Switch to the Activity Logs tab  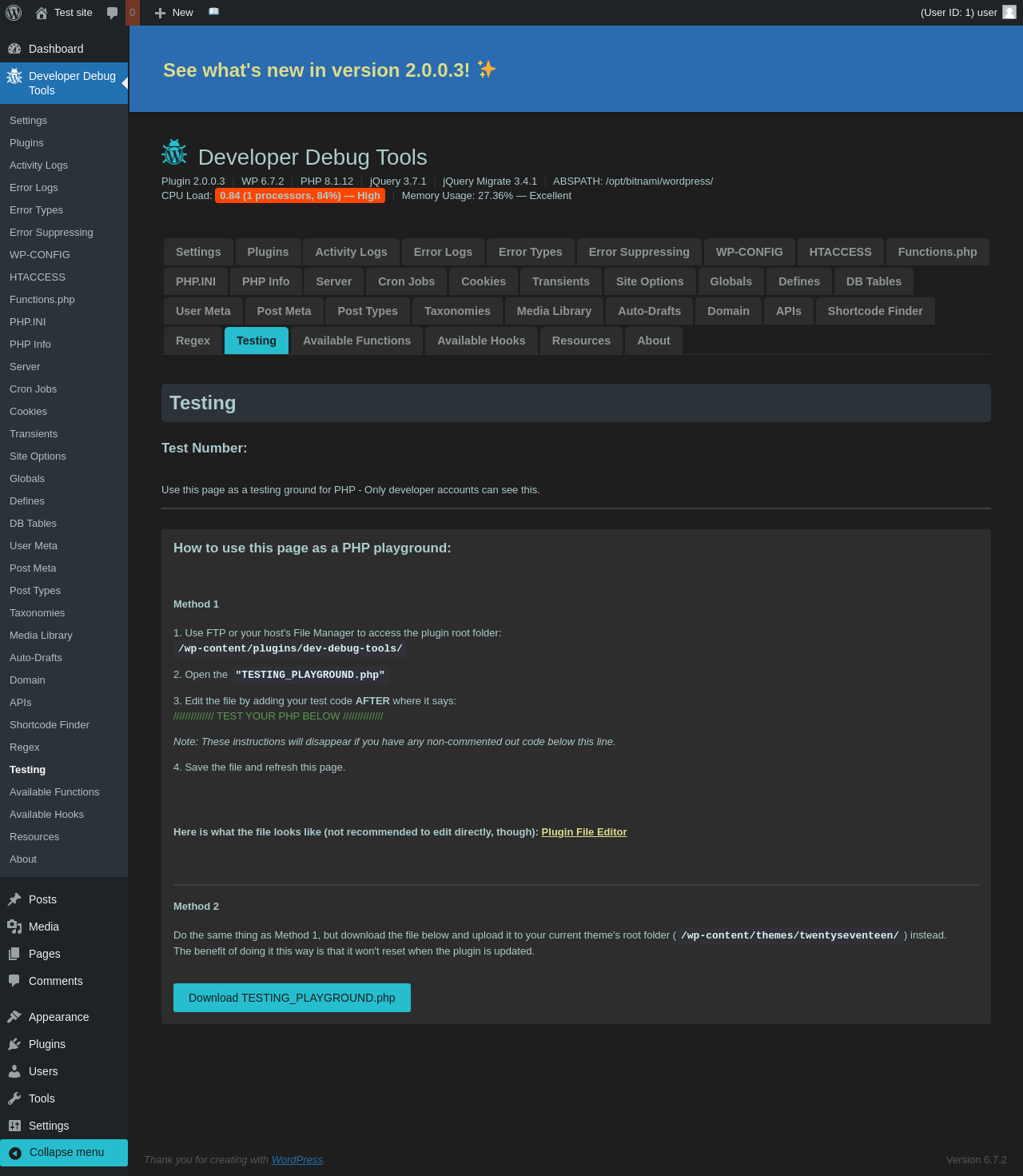click(351, 252)
